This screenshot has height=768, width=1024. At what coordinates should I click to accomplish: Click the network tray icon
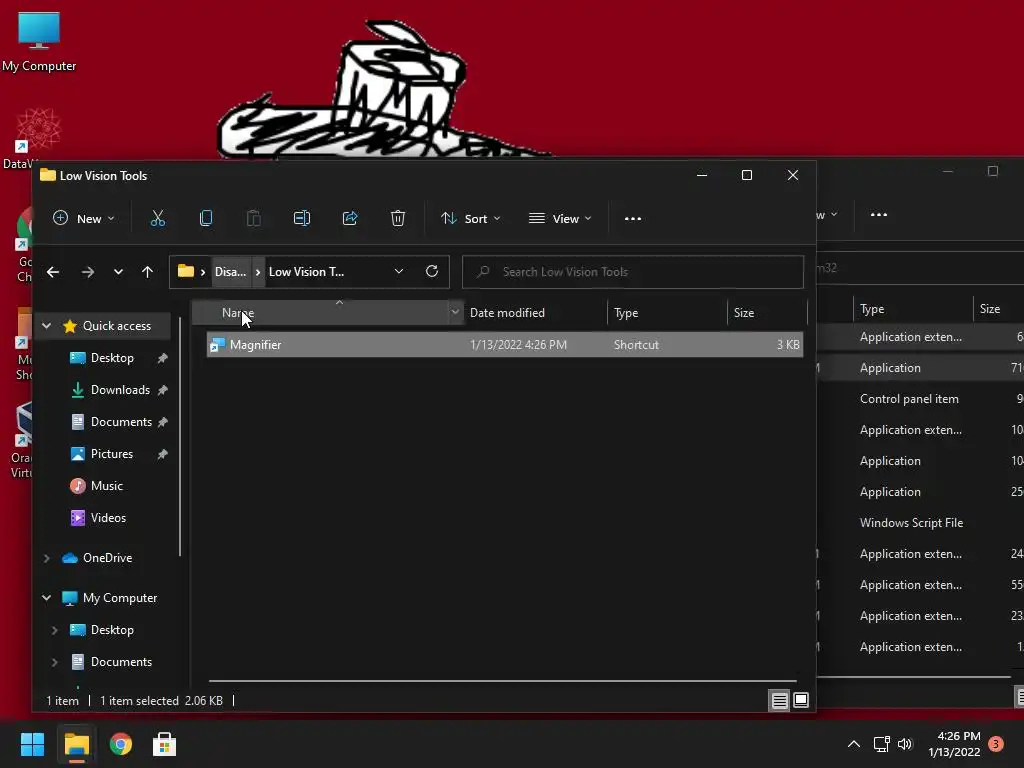pyautogui.click(x=882, y=744)
